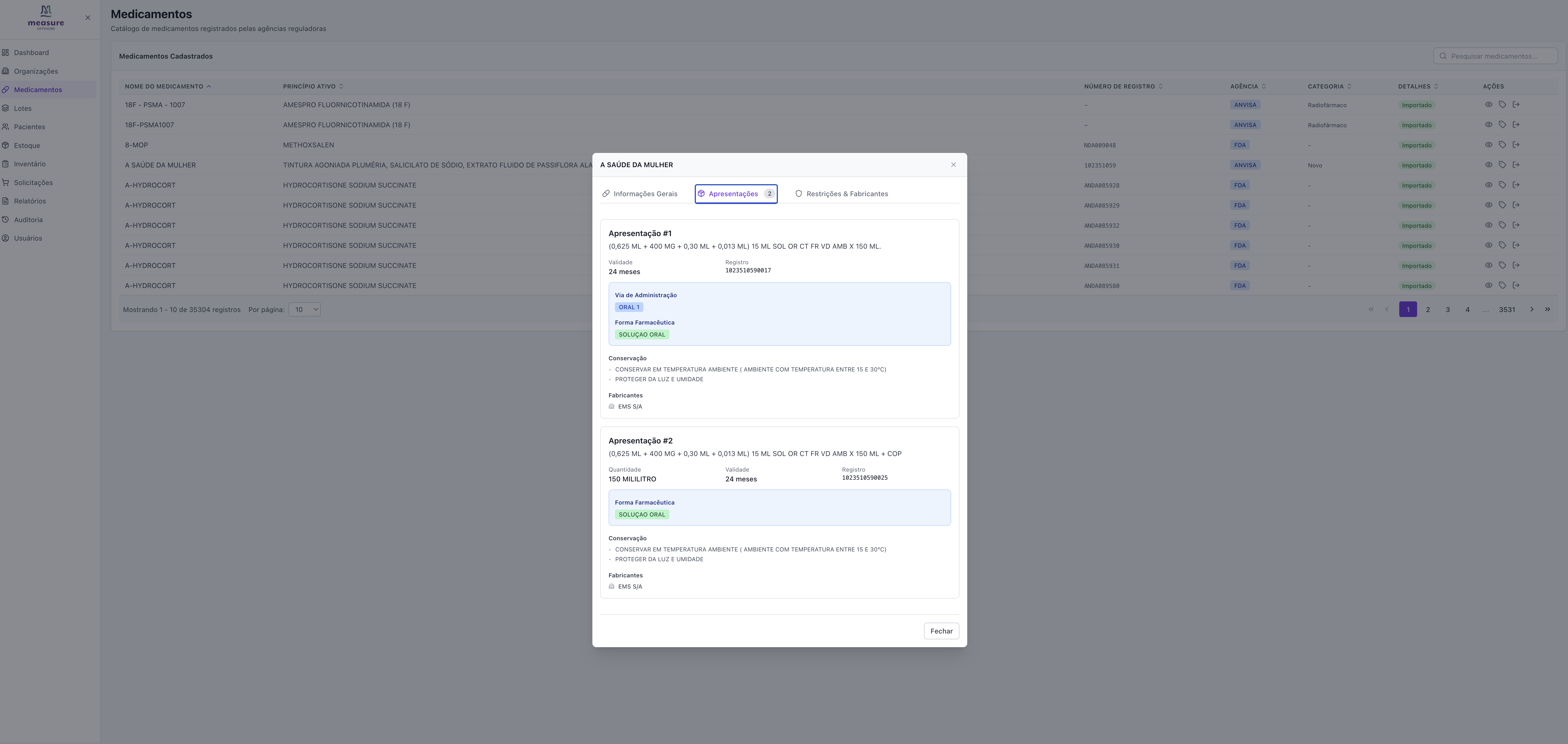The image size is (1568, 744).
Task: Click tag icon in A SAÚDE DA MULHER row
Action: (x=1502, y=165)
